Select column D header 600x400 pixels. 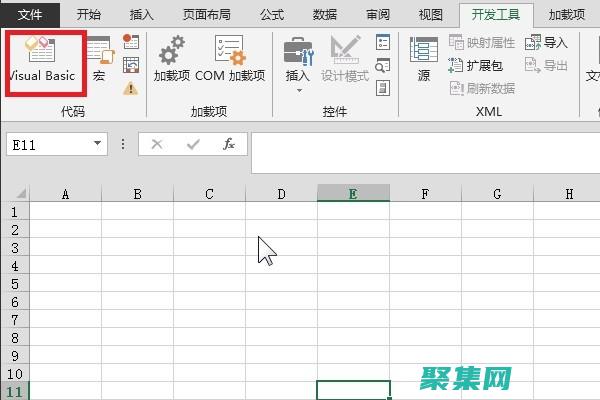coord(281,193)
